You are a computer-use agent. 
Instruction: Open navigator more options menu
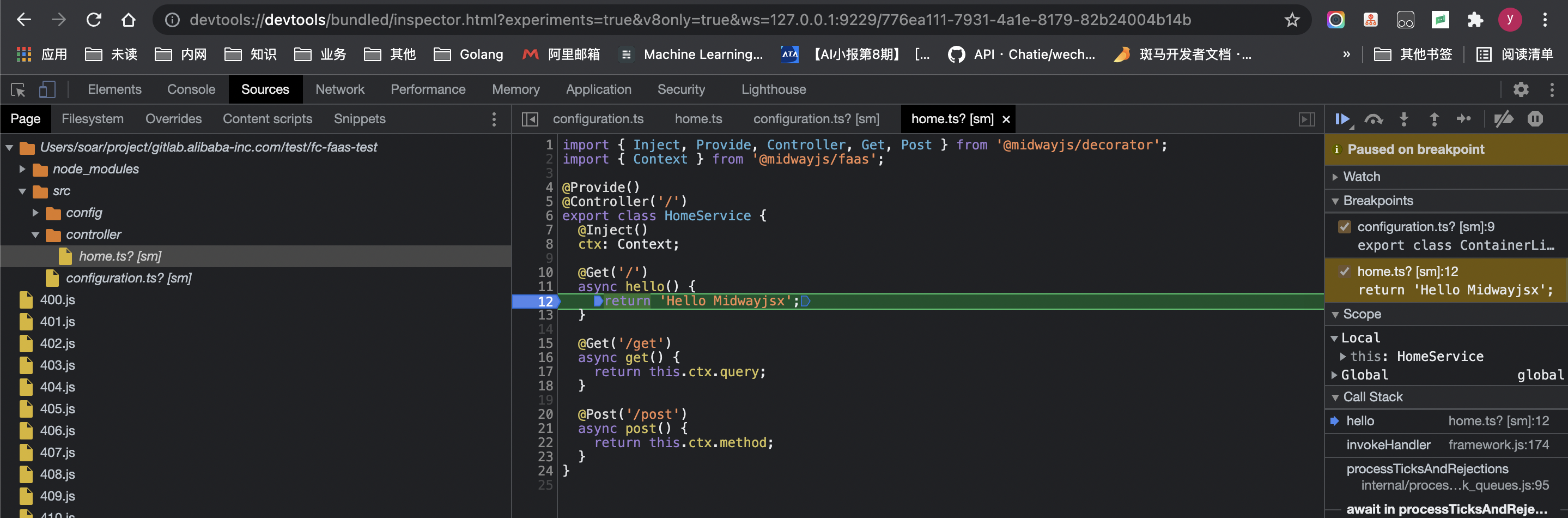pos(494,119)
